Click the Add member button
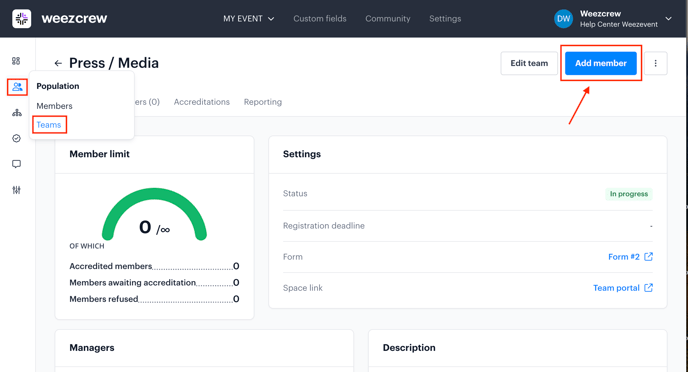Screen dimensions: 688x372 pyautogui.click(x=601, y=63)
